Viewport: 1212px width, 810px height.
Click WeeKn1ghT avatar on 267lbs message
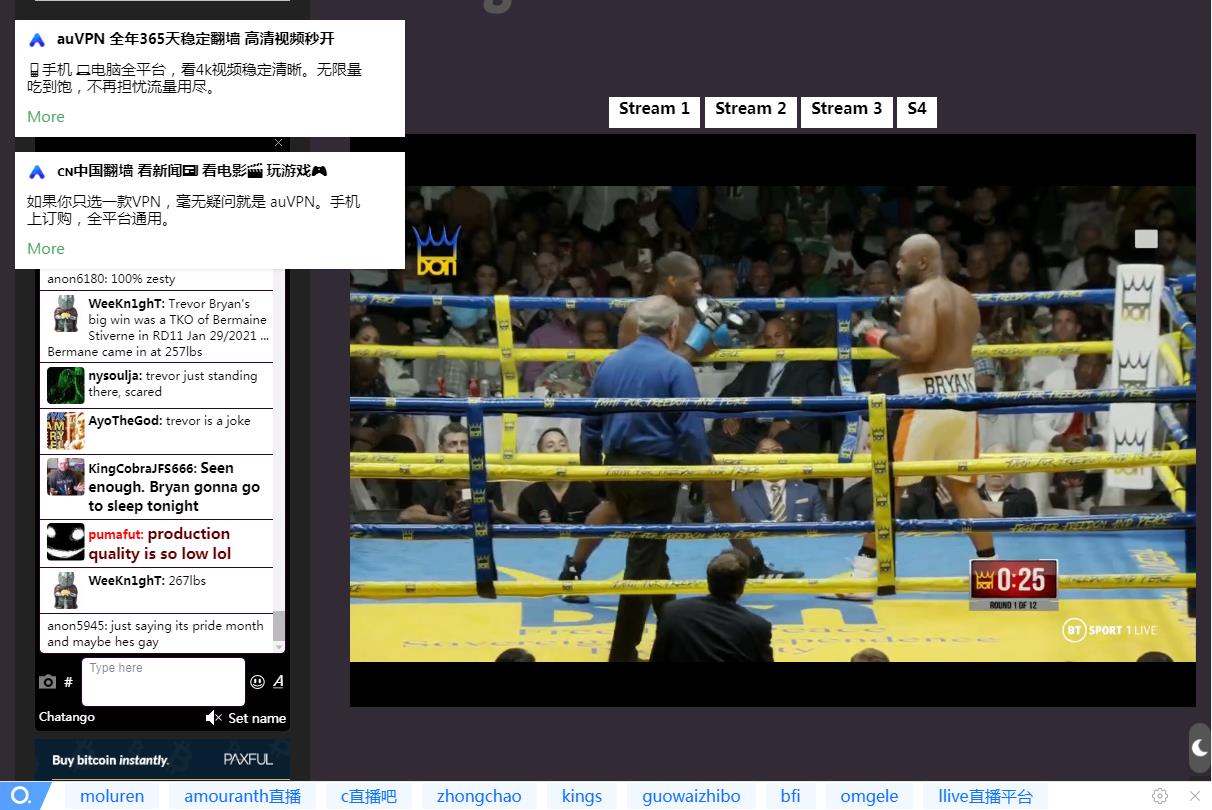[x=66, y=590]
